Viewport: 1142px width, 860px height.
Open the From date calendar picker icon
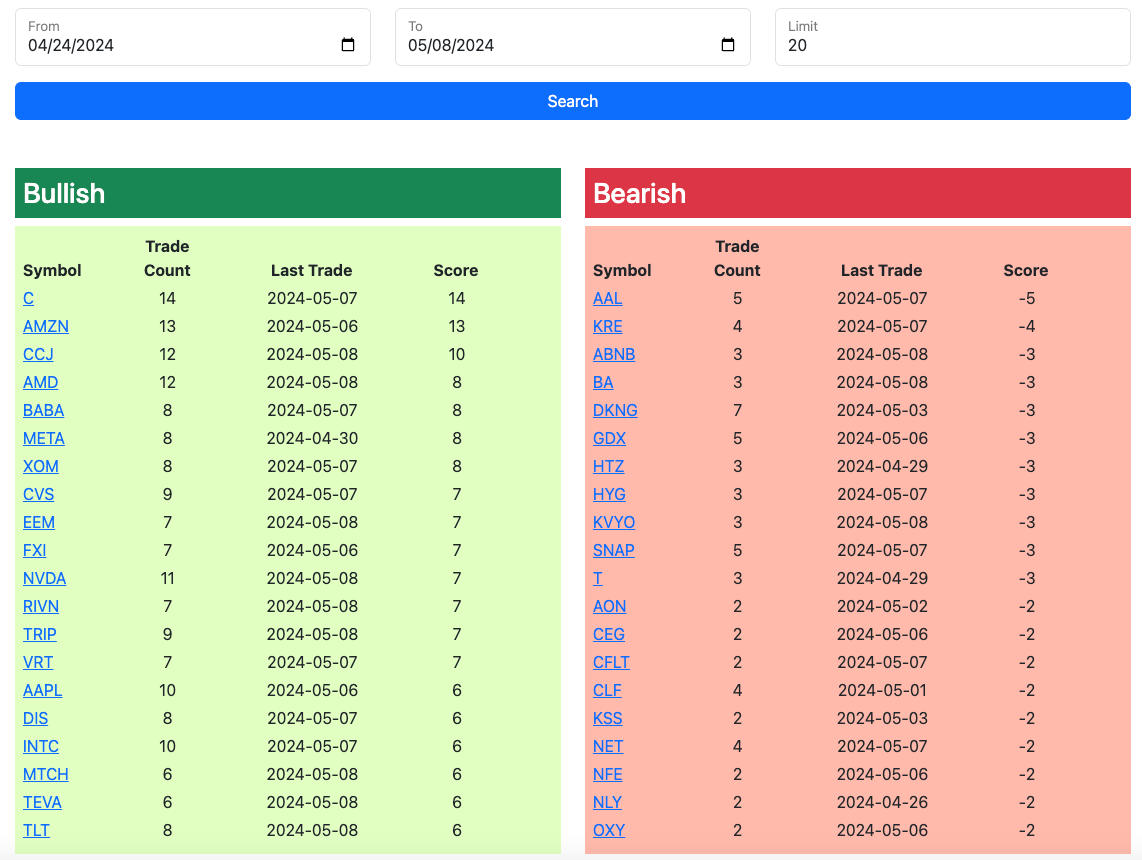348,45
